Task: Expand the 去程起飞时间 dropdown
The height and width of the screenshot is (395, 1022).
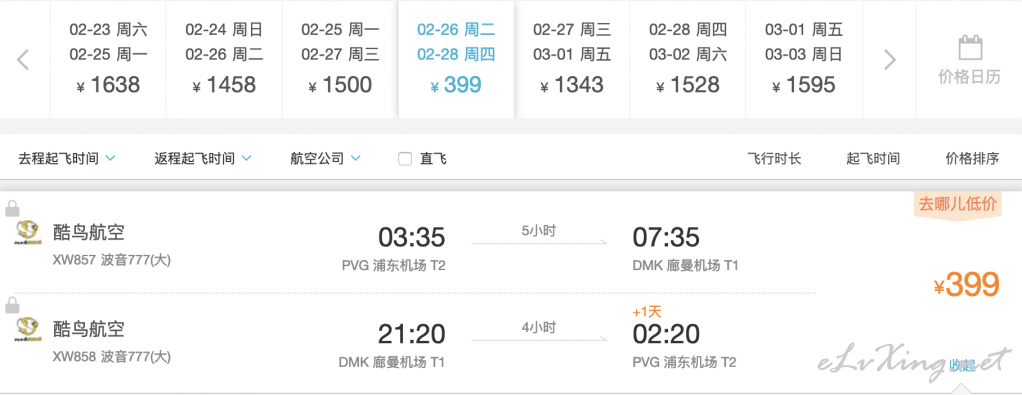Action: [66, 158]
